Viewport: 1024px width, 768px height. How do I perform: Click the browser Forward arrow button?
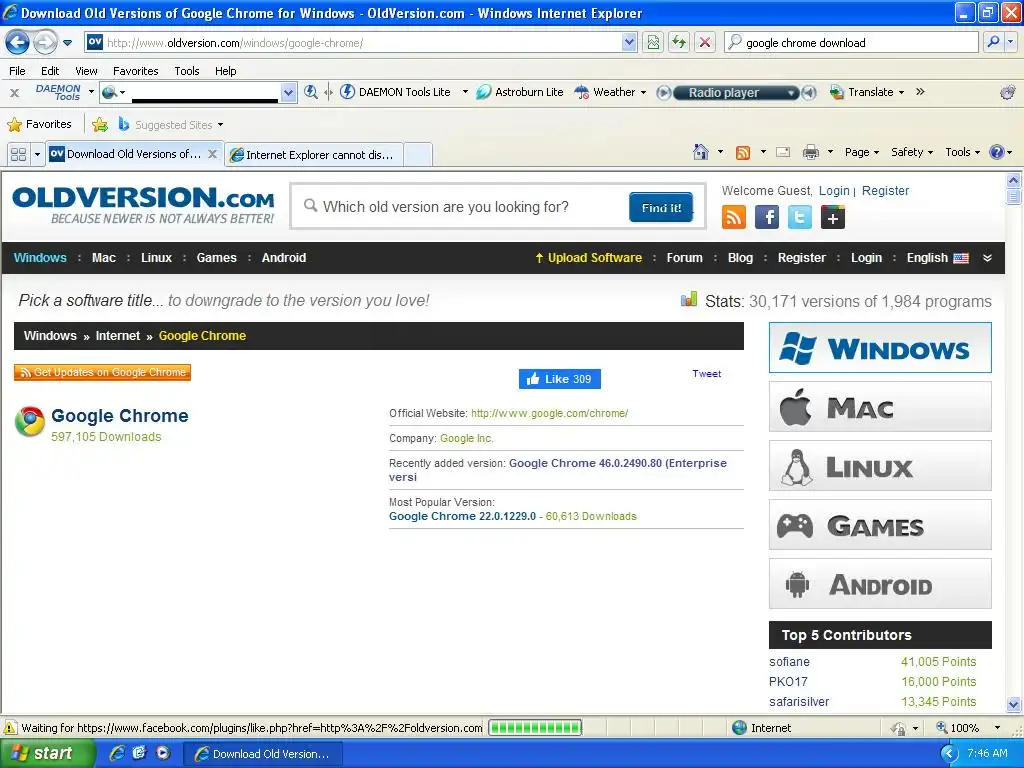[45, 43]
